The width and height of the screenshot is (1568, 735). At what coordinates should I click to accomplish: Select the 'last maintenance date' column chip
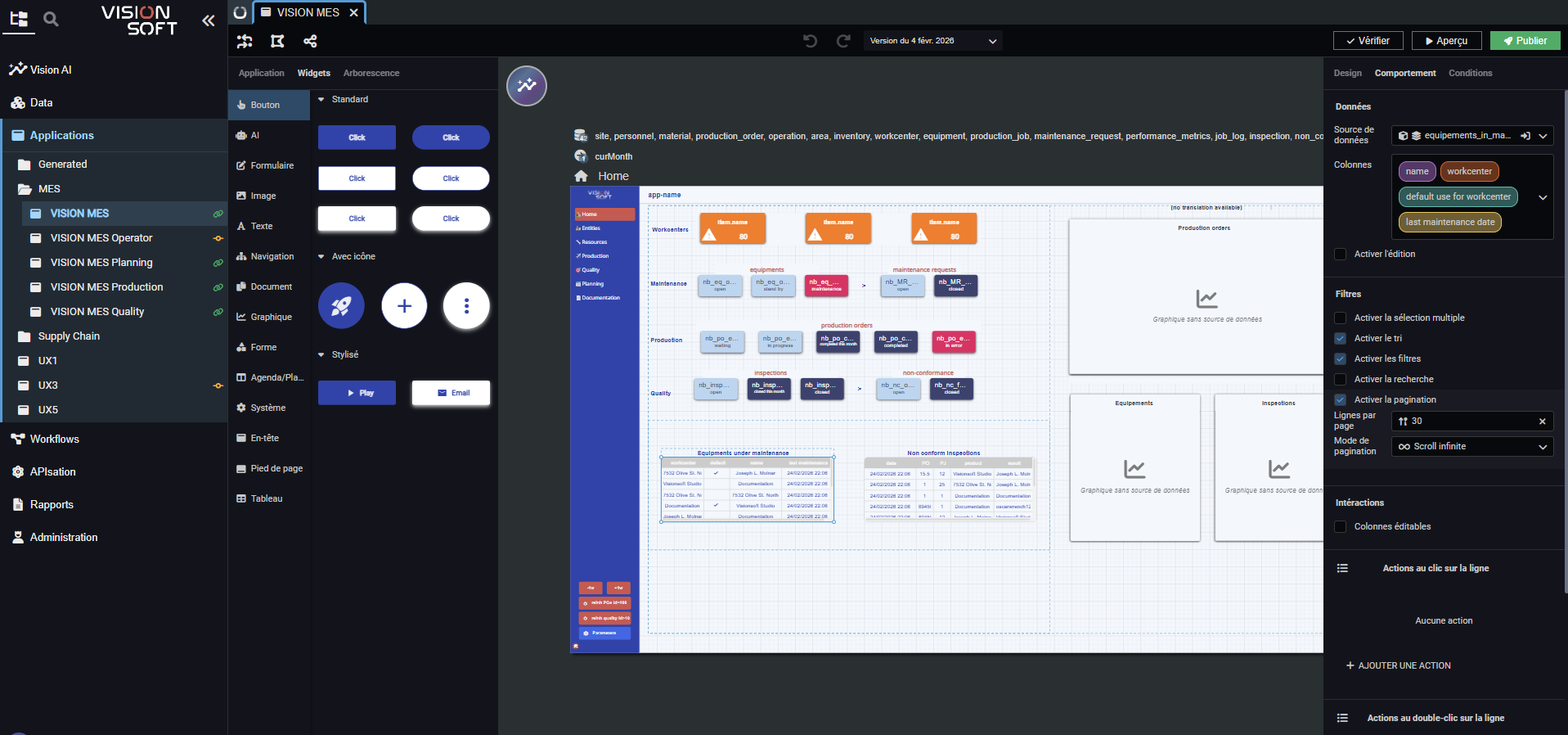(x=1449, y=223)
